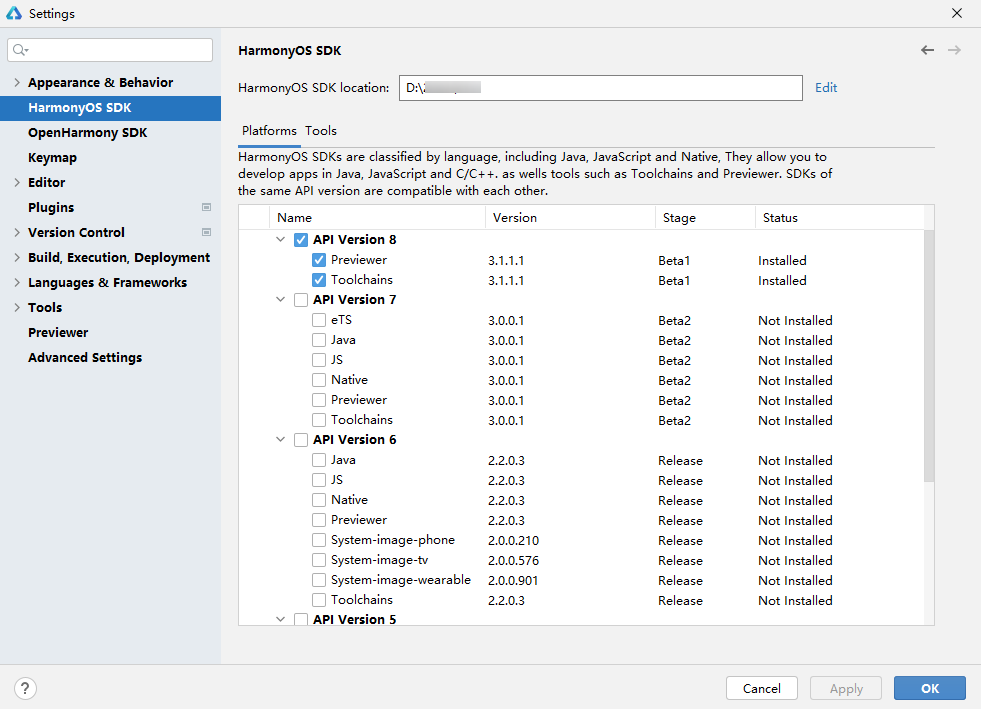Click the Stage column header
The width and height of the screenshot is (981, 709).
point(705,218)
